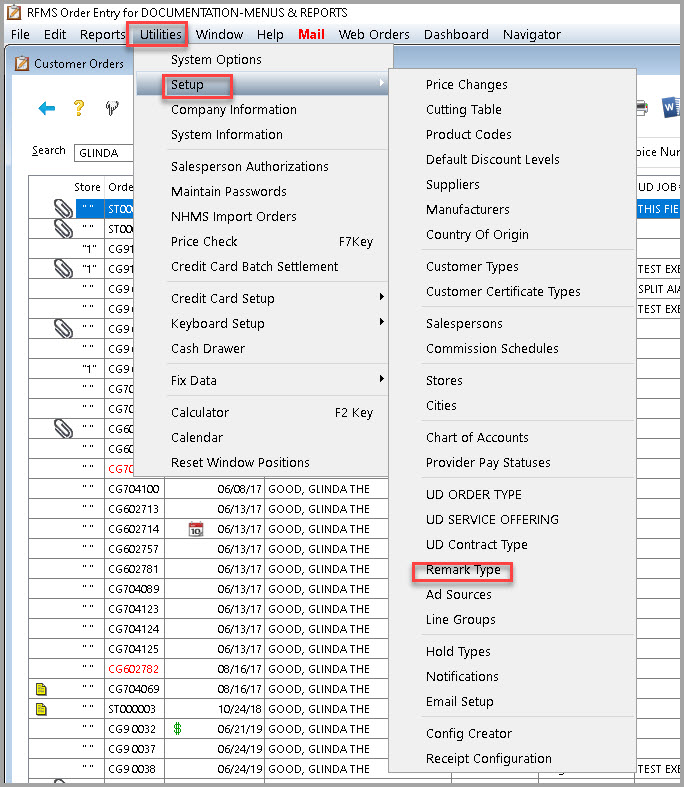Expand the Fix Data submenu
Image resolution: width=684 pixels, height=787 pixels.
pos(261,380)
